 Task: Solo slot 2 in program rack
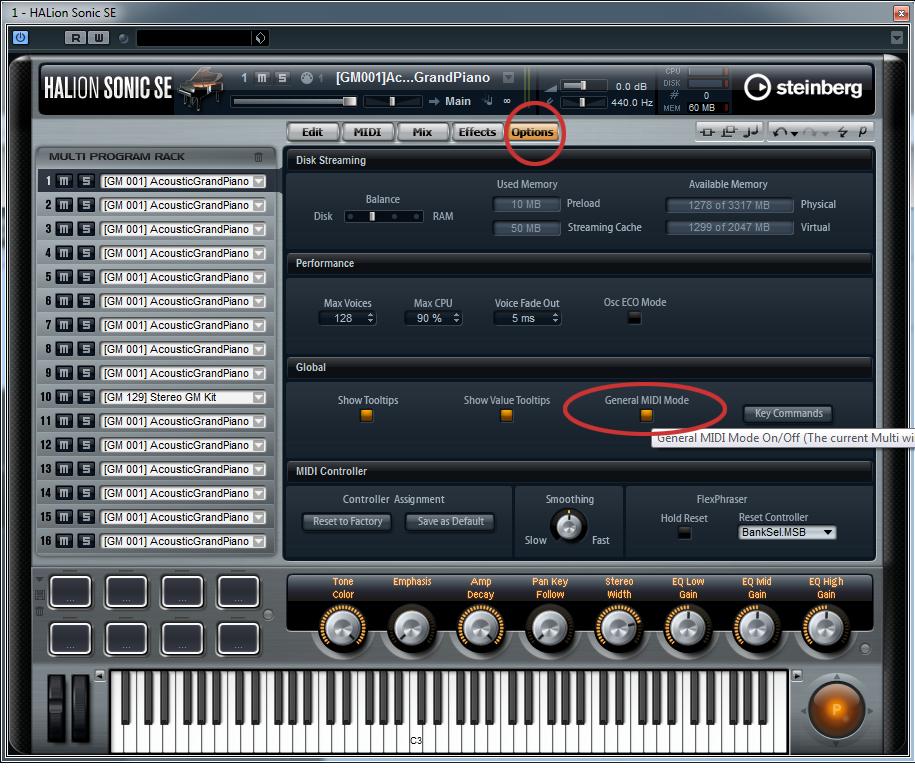click(86, 205)
